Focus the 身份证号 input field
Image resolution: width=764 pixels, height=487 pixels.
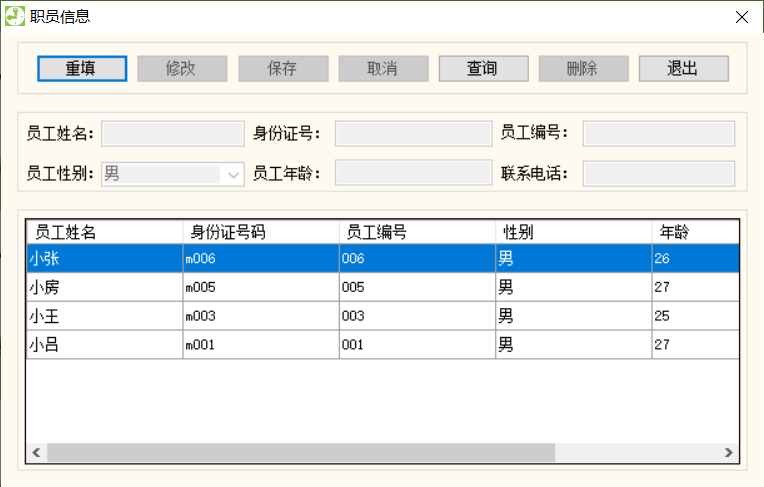pyautogui.click(x=413, y=134)
